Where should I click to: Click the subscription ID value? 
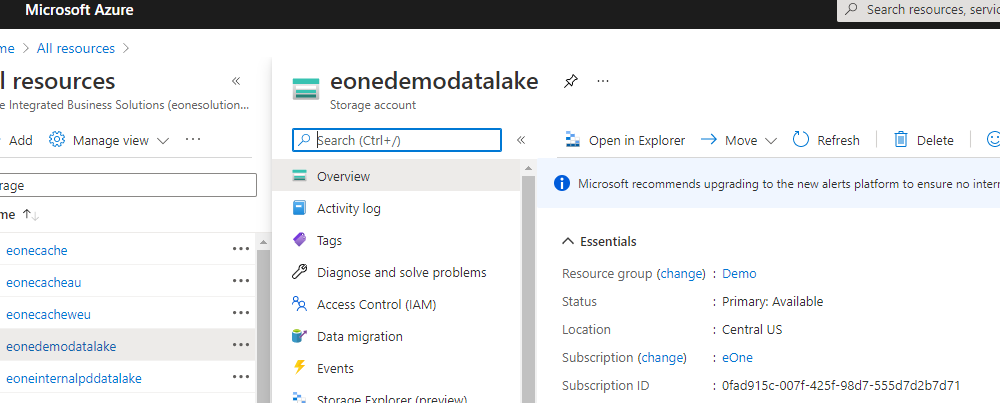coord(841,386)
